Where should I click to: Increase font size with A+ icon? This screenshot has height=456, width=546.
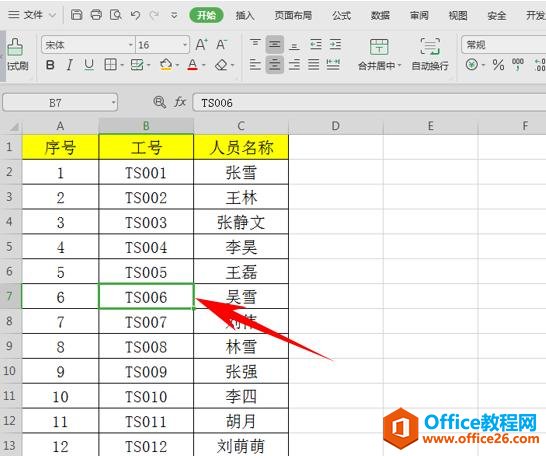pos(201,45)
